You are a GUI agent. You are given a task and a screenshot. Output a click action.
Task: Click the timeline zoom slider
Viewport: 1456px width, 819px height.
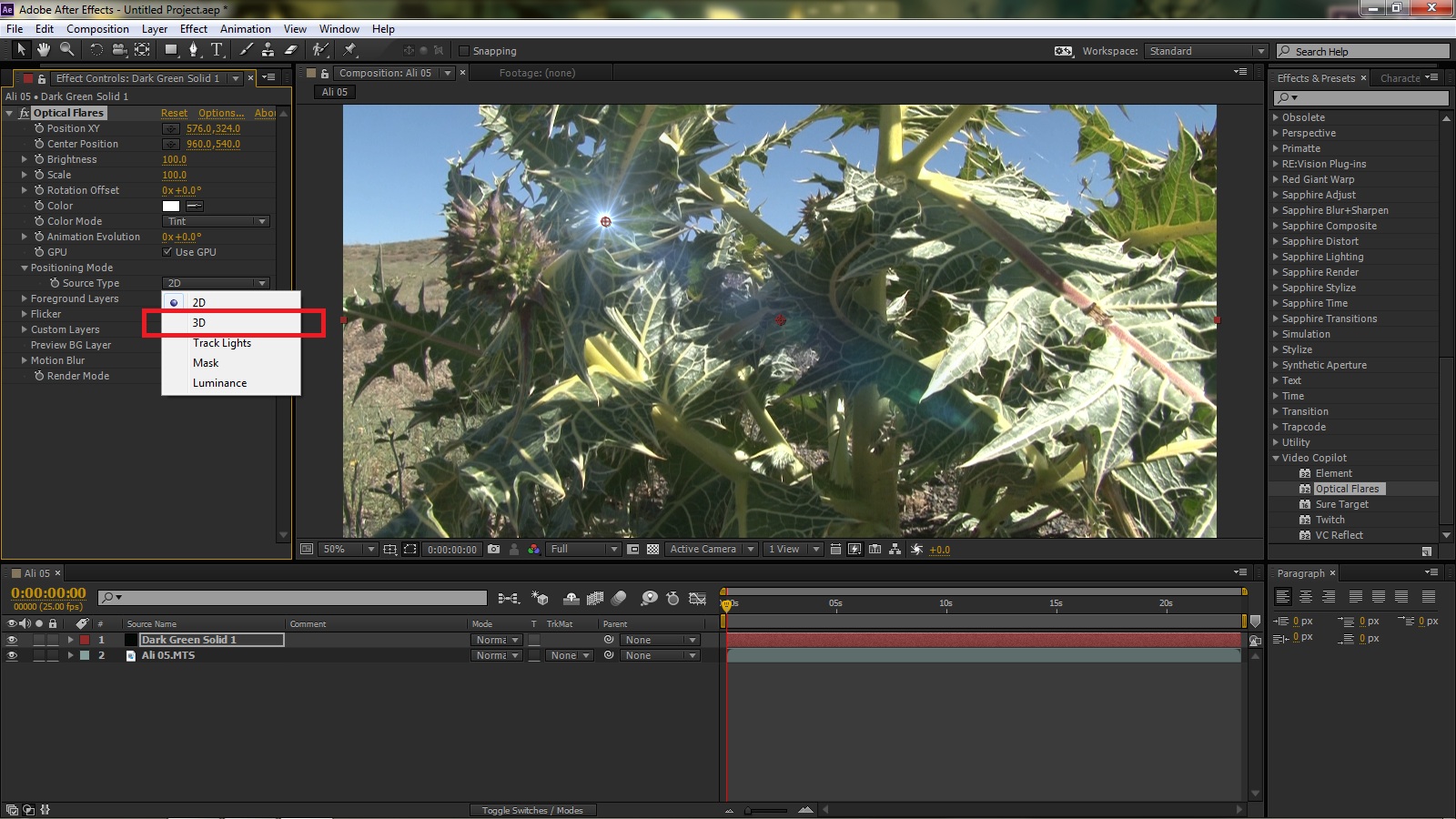tap(765, 810)
